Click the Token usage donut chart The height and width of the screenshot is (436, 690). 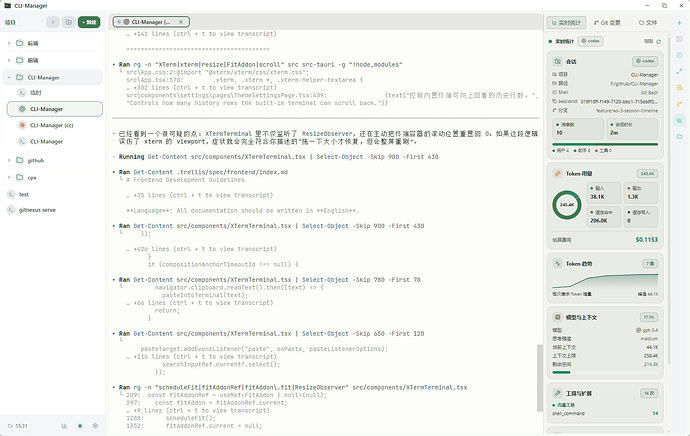click(x=567, y=205)
